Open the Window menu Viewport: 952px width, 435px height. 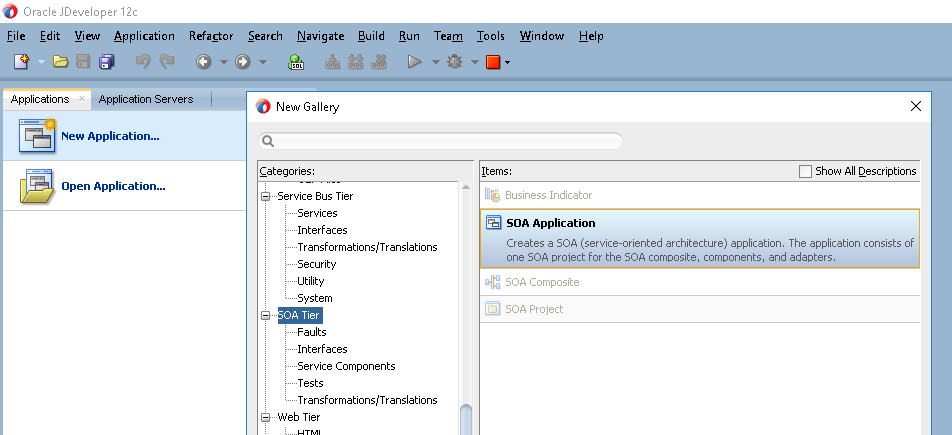point(542,36)
